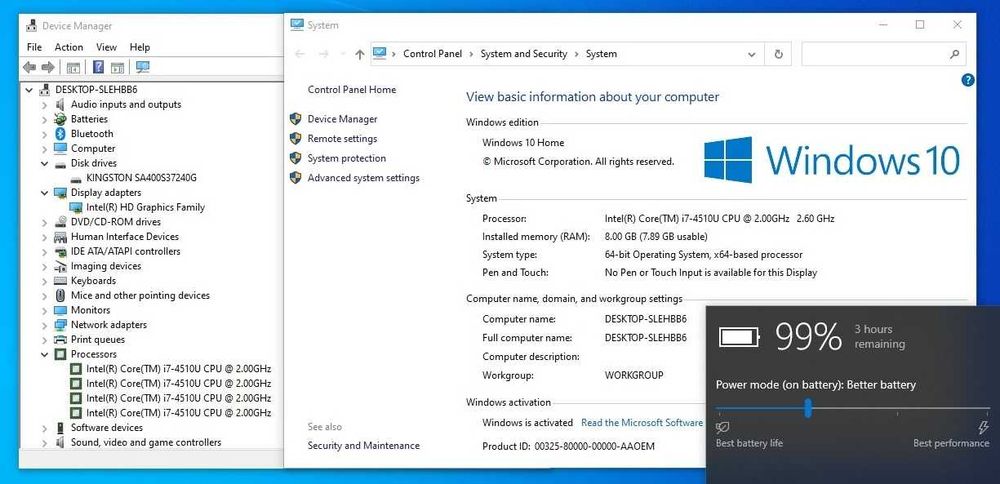
Task: Select the Software devices item
Action: [107, 428]
